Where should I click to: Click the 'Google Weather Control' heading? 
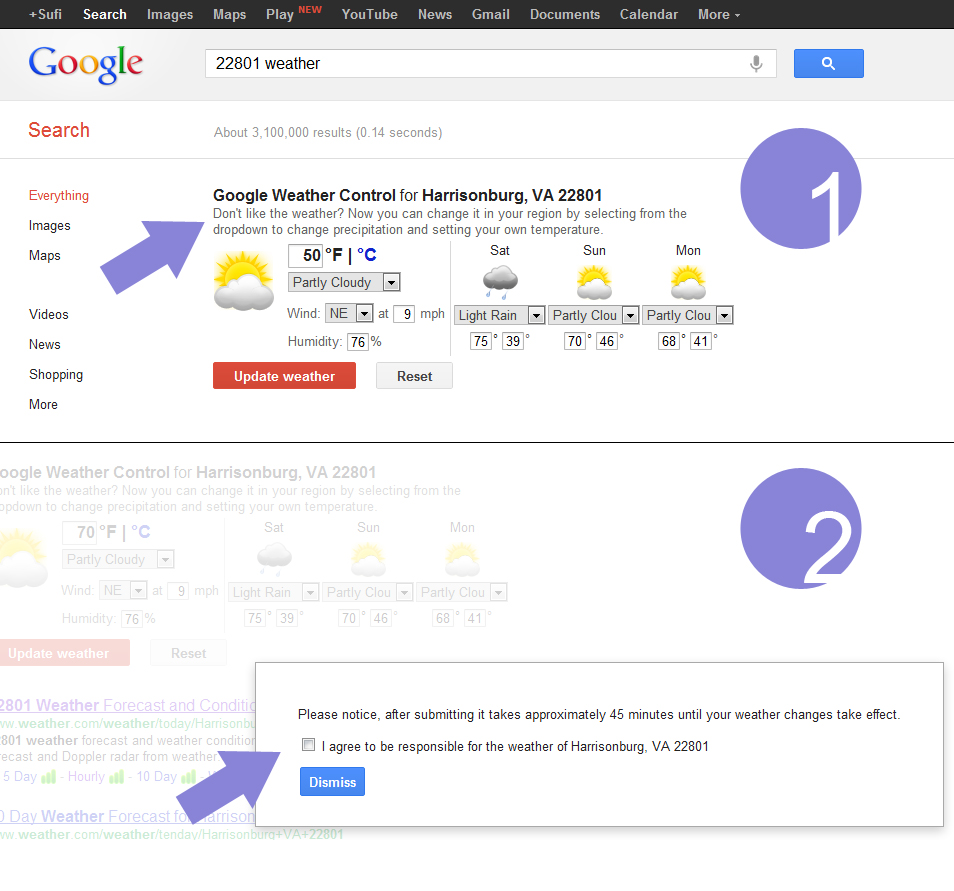304,195
